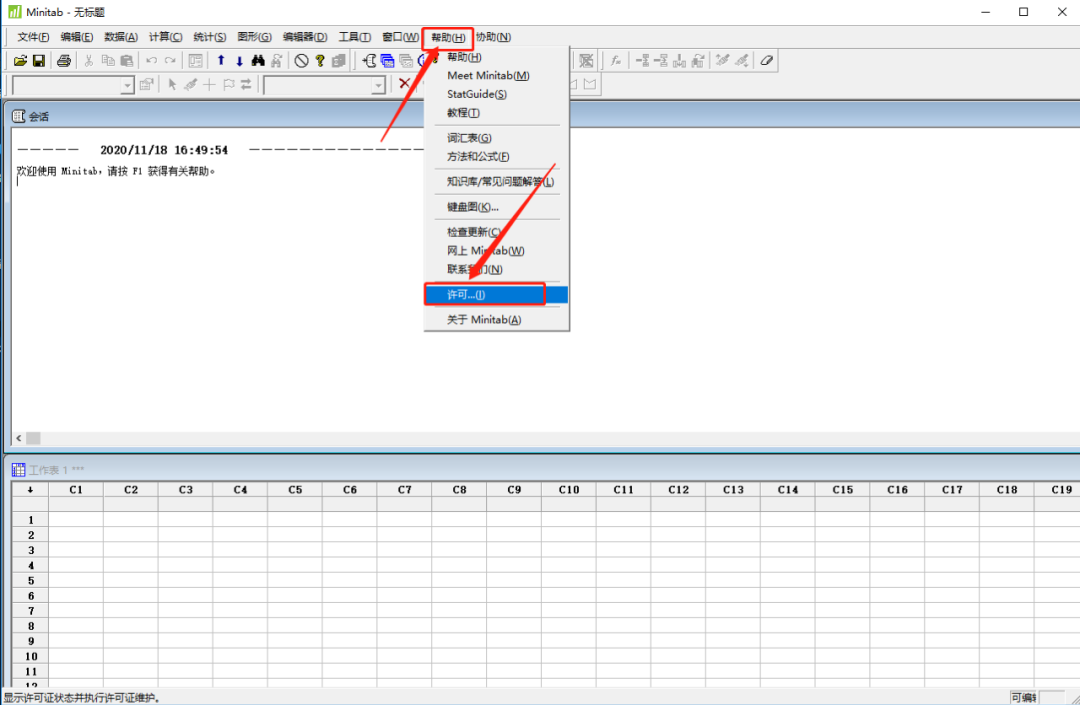1080x705 pixels.
Task: Click column header C15
Action: coord(842,490)
